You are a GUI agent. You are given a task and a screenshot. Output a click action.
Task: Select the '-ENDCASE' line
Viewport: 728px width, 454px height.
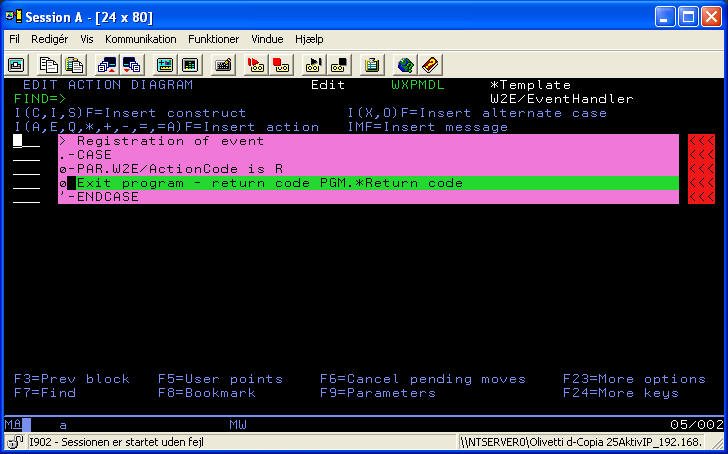pos(368,197)
